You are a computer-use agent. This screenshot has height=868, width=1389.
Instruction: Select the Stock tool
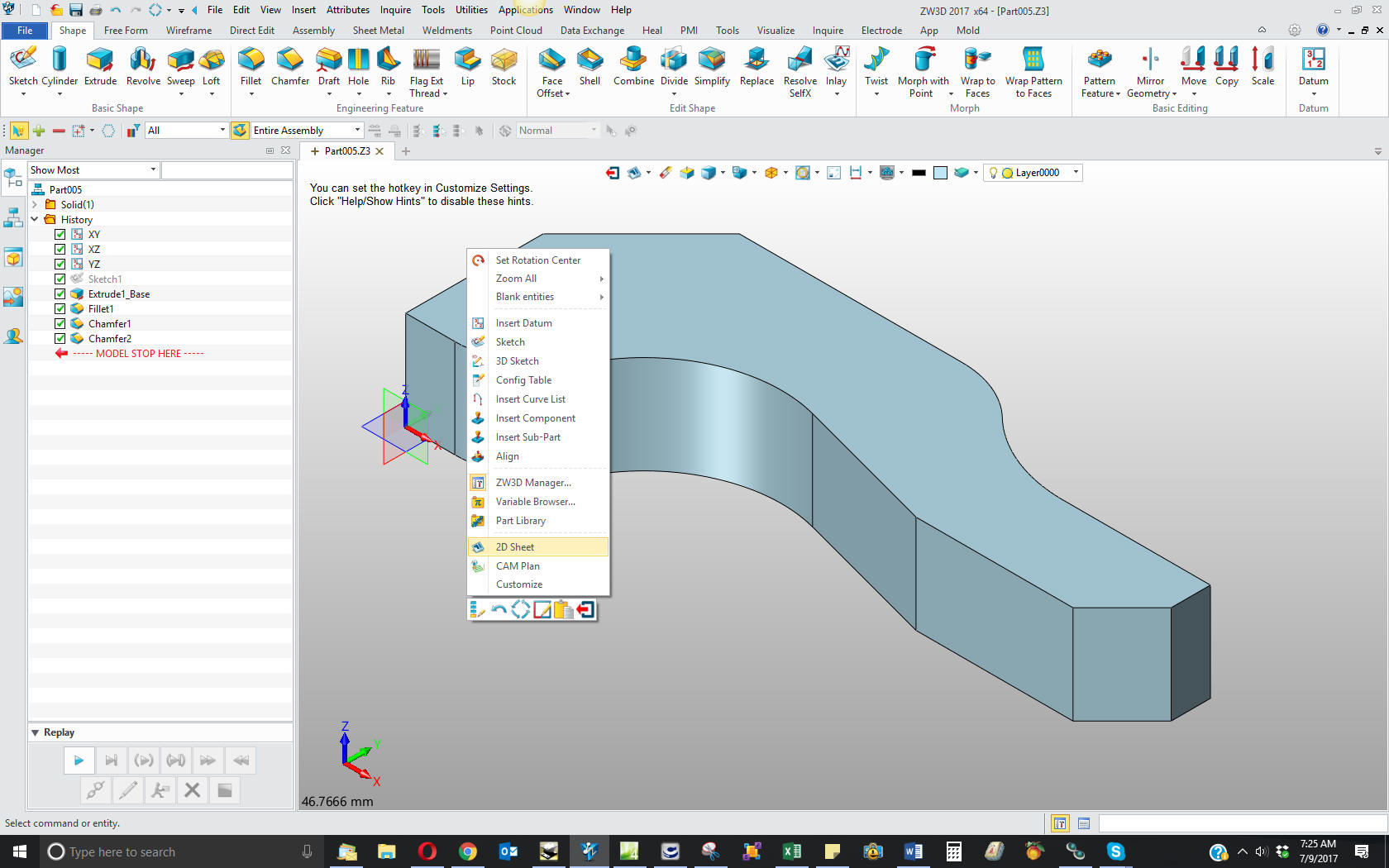click(504, 66)
